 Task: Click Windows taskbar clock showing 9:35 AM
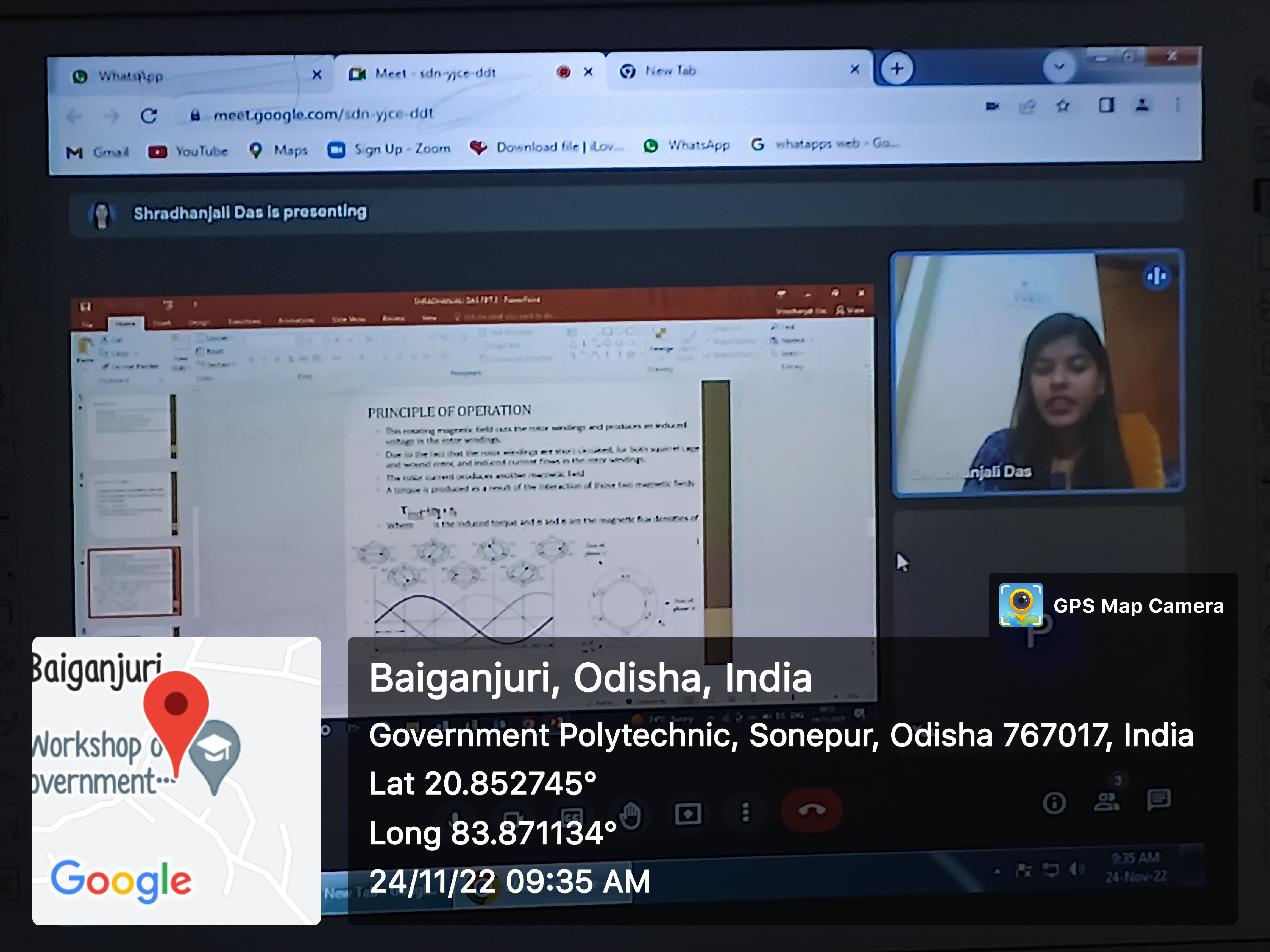tap(1136, 867)
